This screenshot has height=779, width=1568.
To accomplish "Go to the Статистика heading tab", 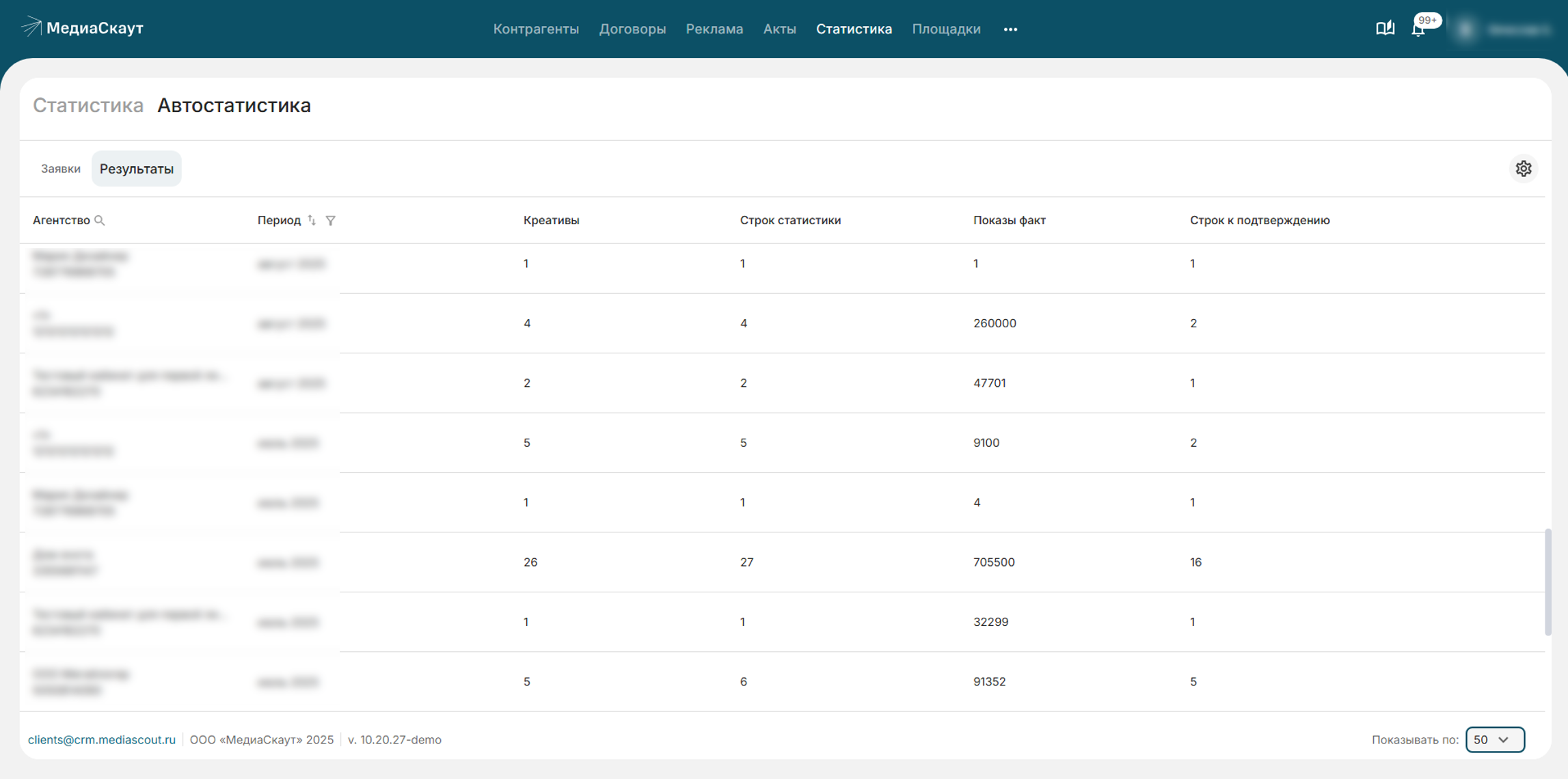I will click(88, 105).
